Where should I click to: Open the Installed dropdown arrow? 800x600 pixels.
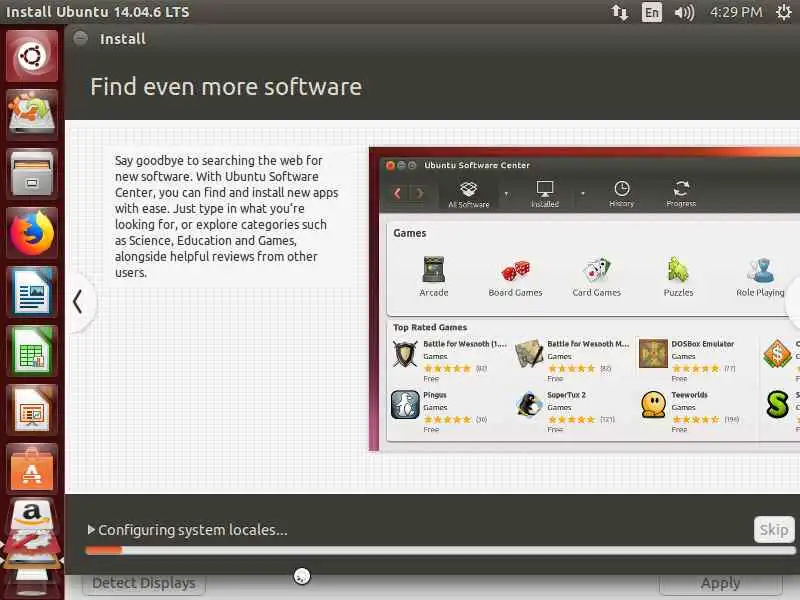tap(583, 194)
